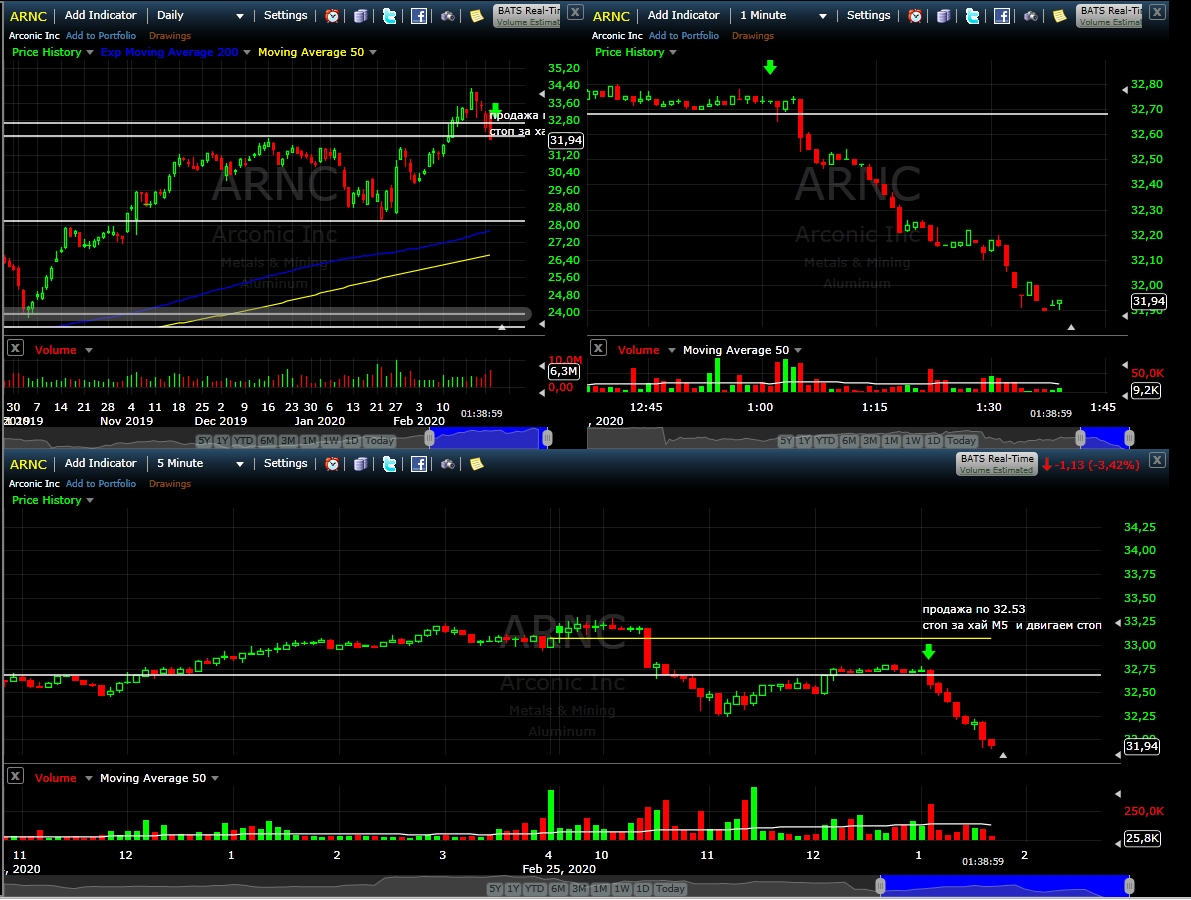The image size is (1191, 900).
Task: Open Settings in Daily chart
Action: (x=286, y=15)
